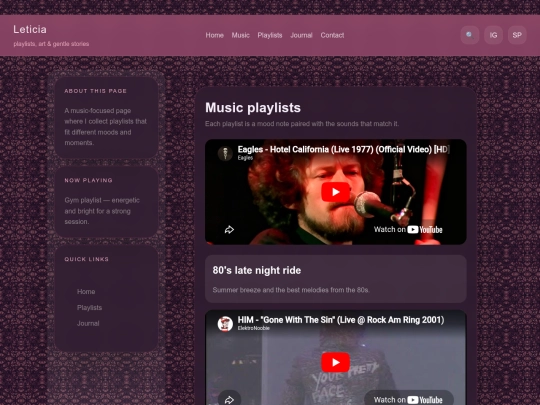The width and height of the screenshot is (540, 405).
Task: Open the ElektroNoobie channel avatar
Action: 225,324
